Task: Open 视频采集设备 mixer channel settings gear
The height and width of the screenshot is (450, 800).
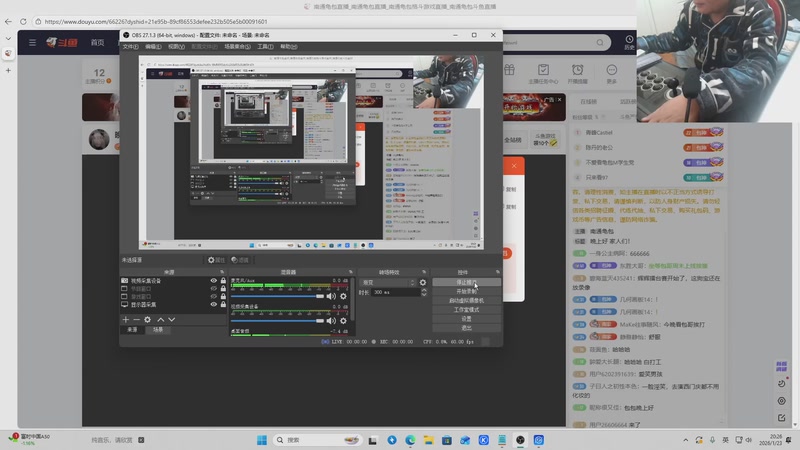Action: click(x=343, y=320)
